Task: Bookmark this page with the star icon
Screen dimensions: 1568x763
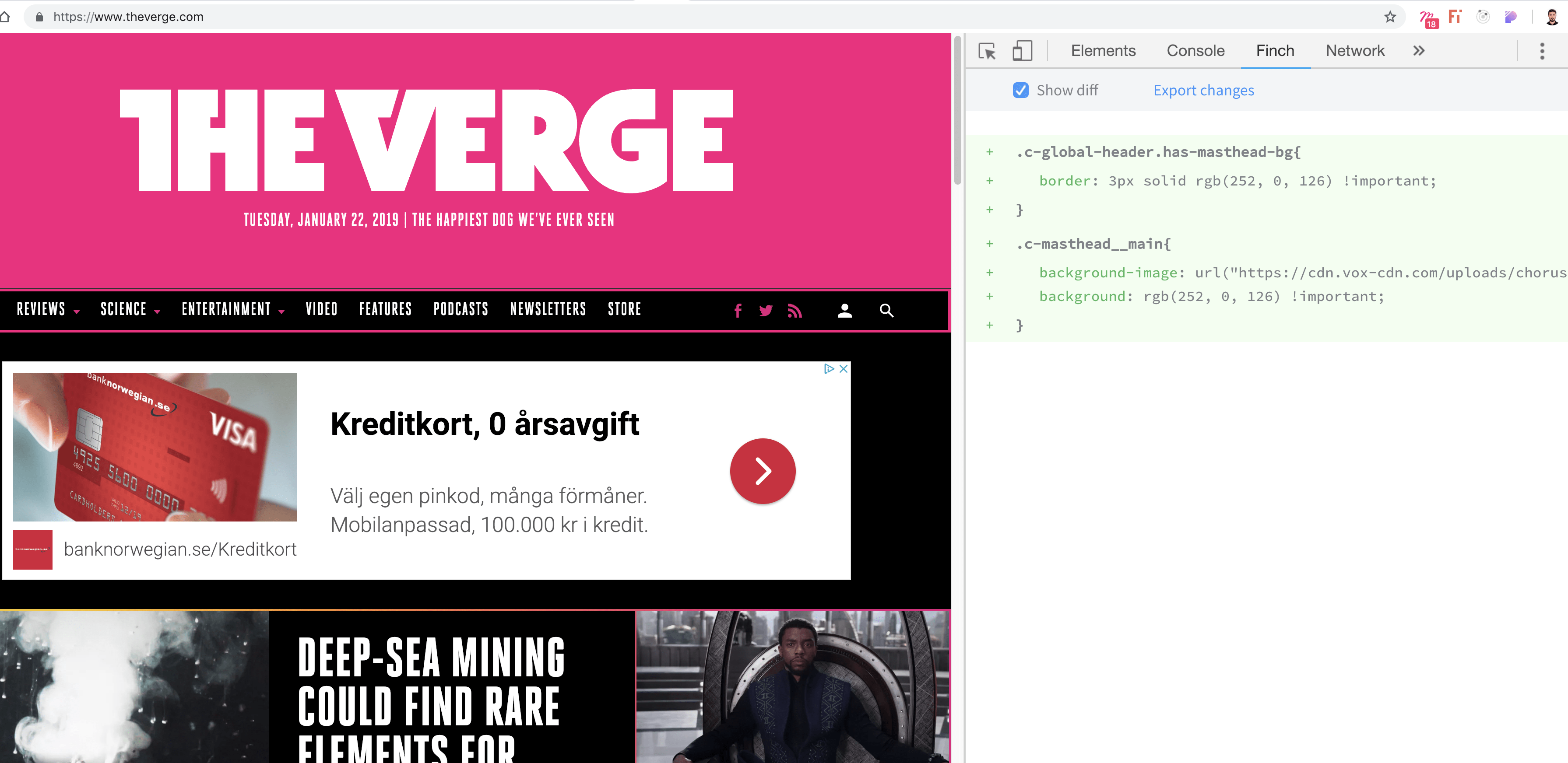Action: (x=1390, y=17)
